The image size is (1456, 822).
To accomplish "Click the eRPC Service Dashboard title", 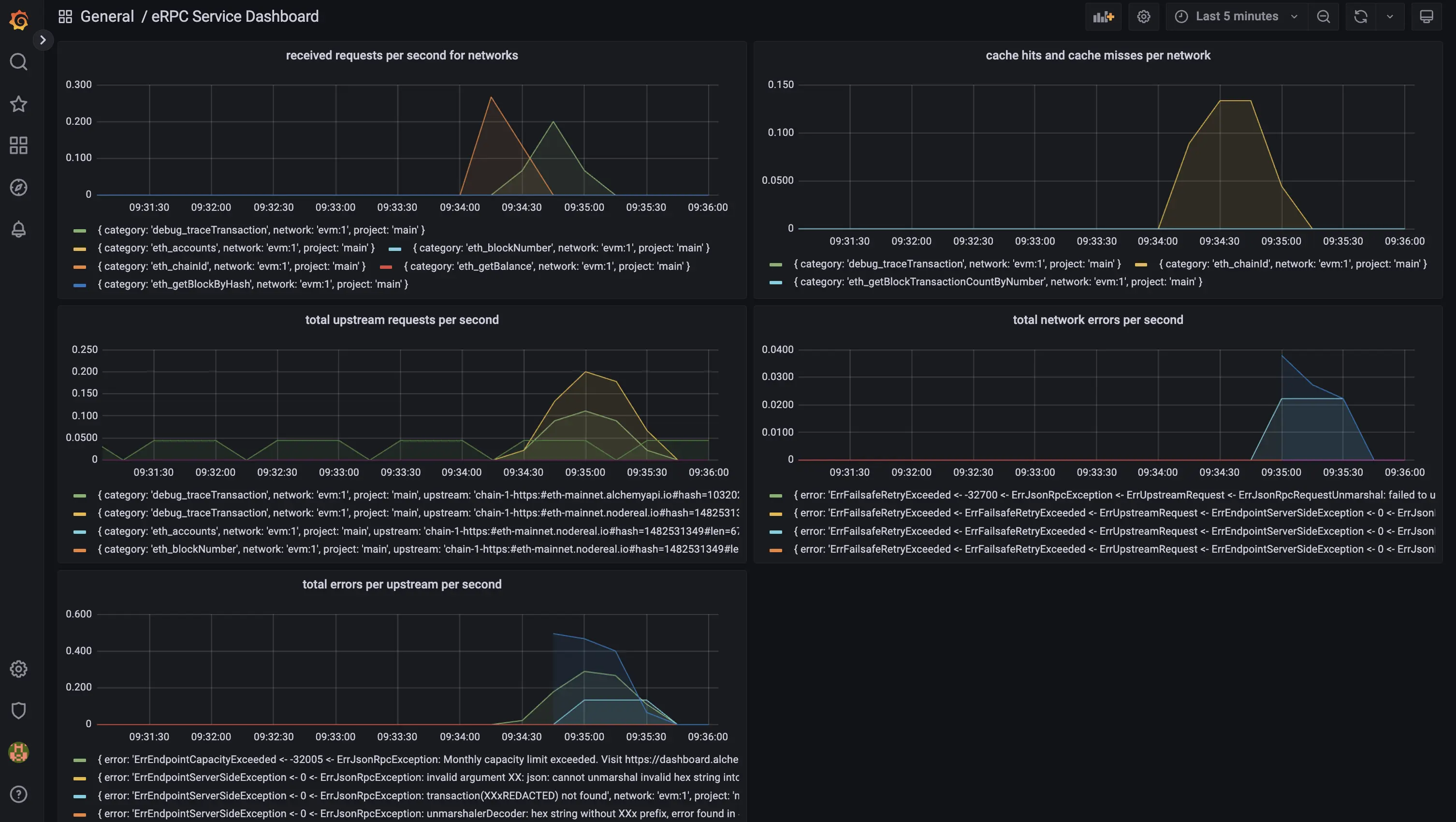I will [x=234, y=16].
